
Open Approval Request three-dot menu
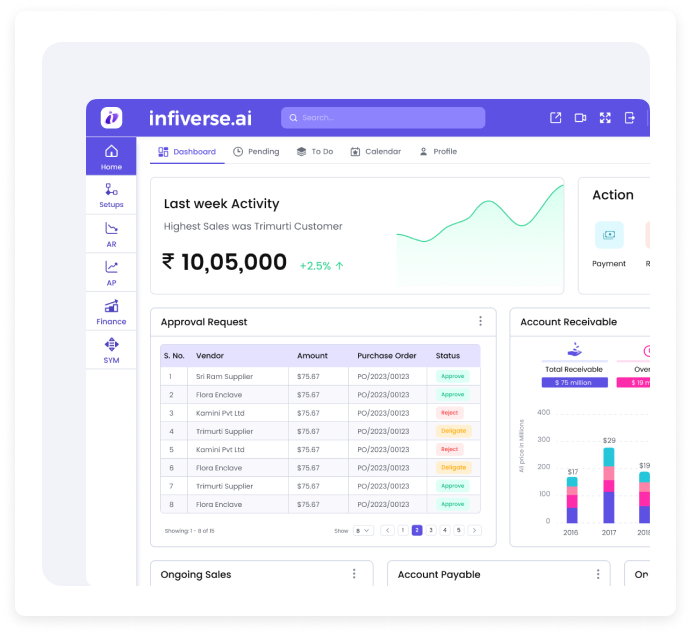pos(480,322)
